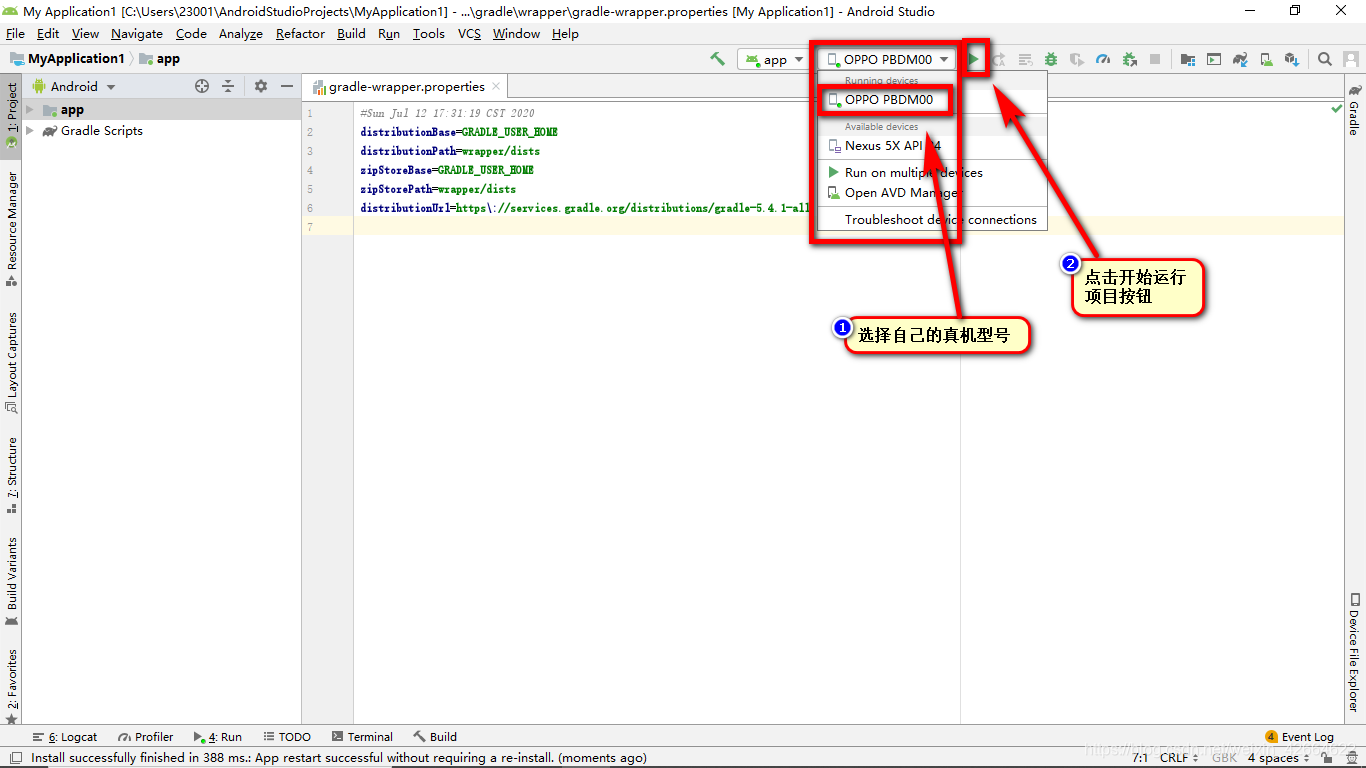
Task: Open the Analyze menu
Action: point(240,34)
